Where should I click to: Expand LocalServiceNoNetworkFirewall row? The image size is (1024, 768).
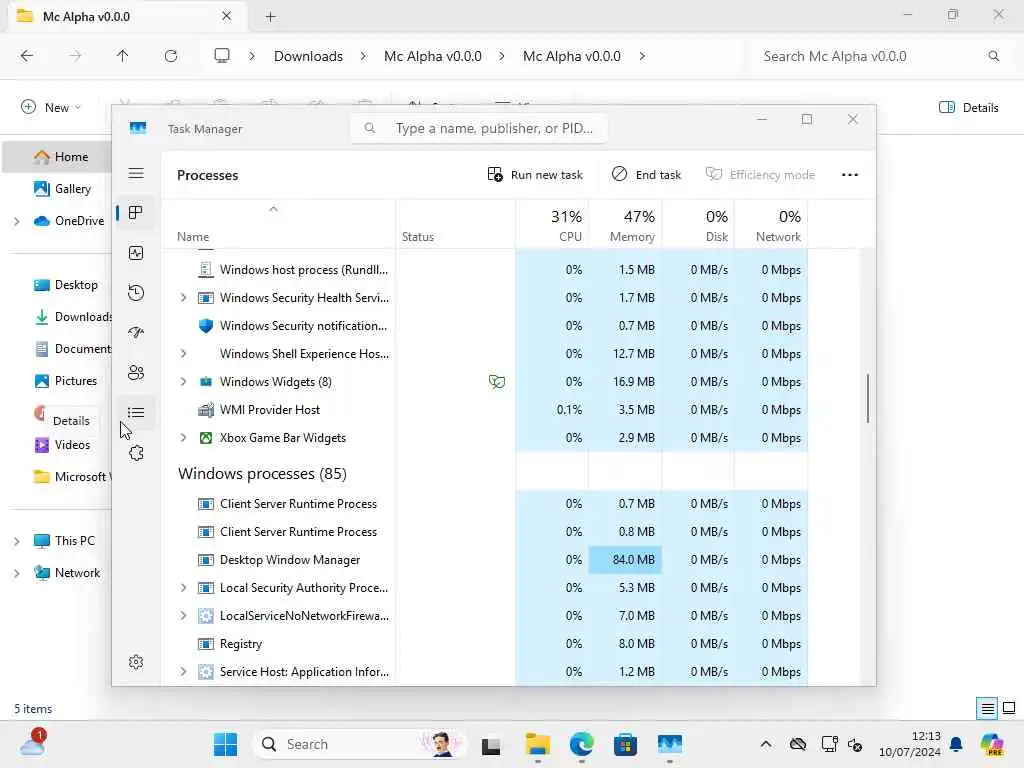(x=184, y=616)
